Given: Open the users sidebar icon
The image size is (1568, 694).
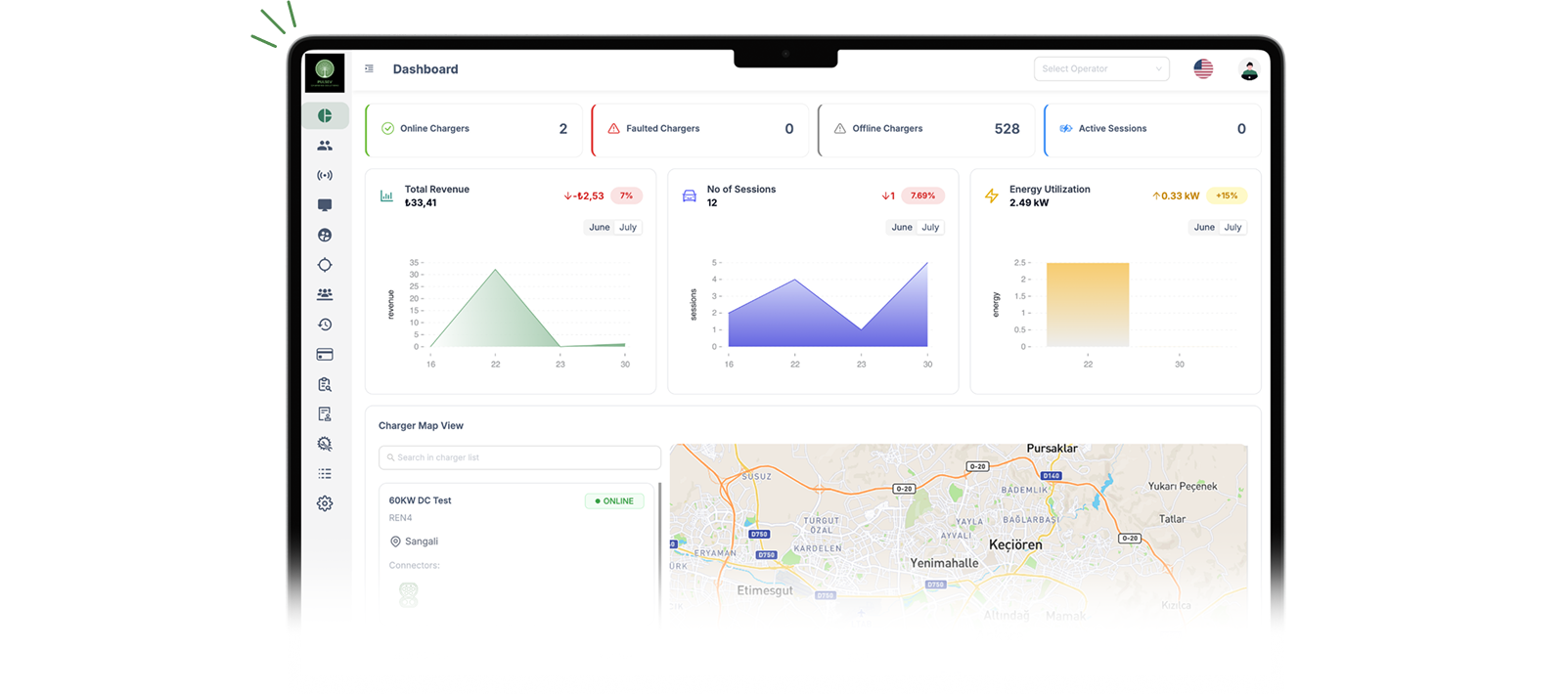Looking at the screenshot, I should pos(325,146).
